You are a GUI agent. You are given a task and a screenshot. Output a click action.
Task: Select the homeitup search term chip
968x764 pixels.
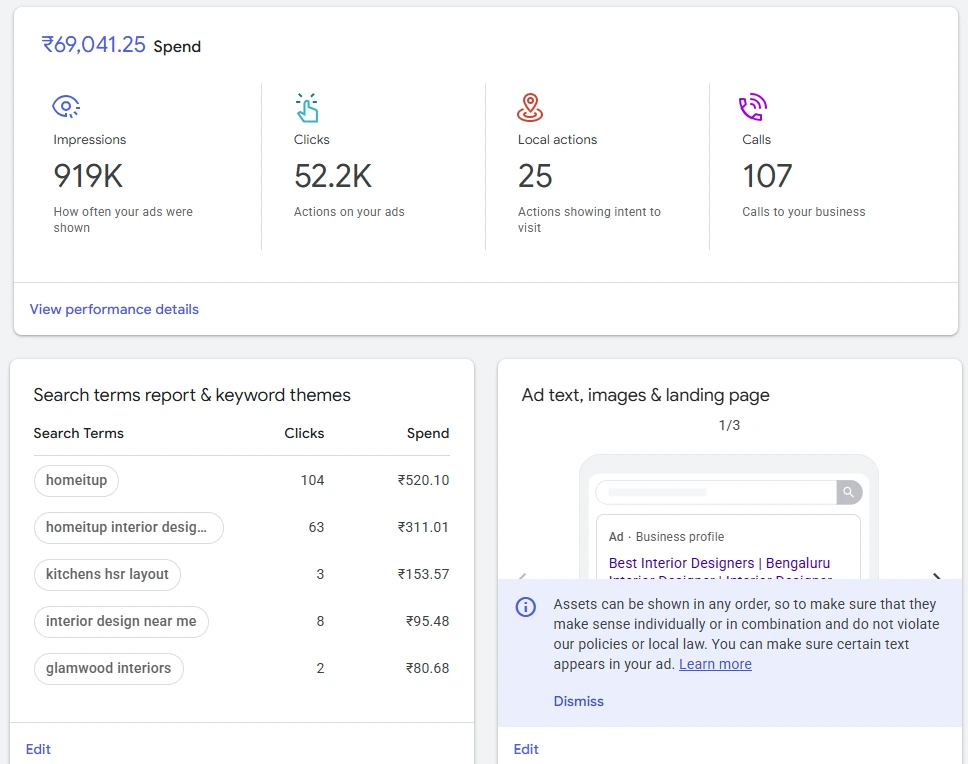click(77, 480)
